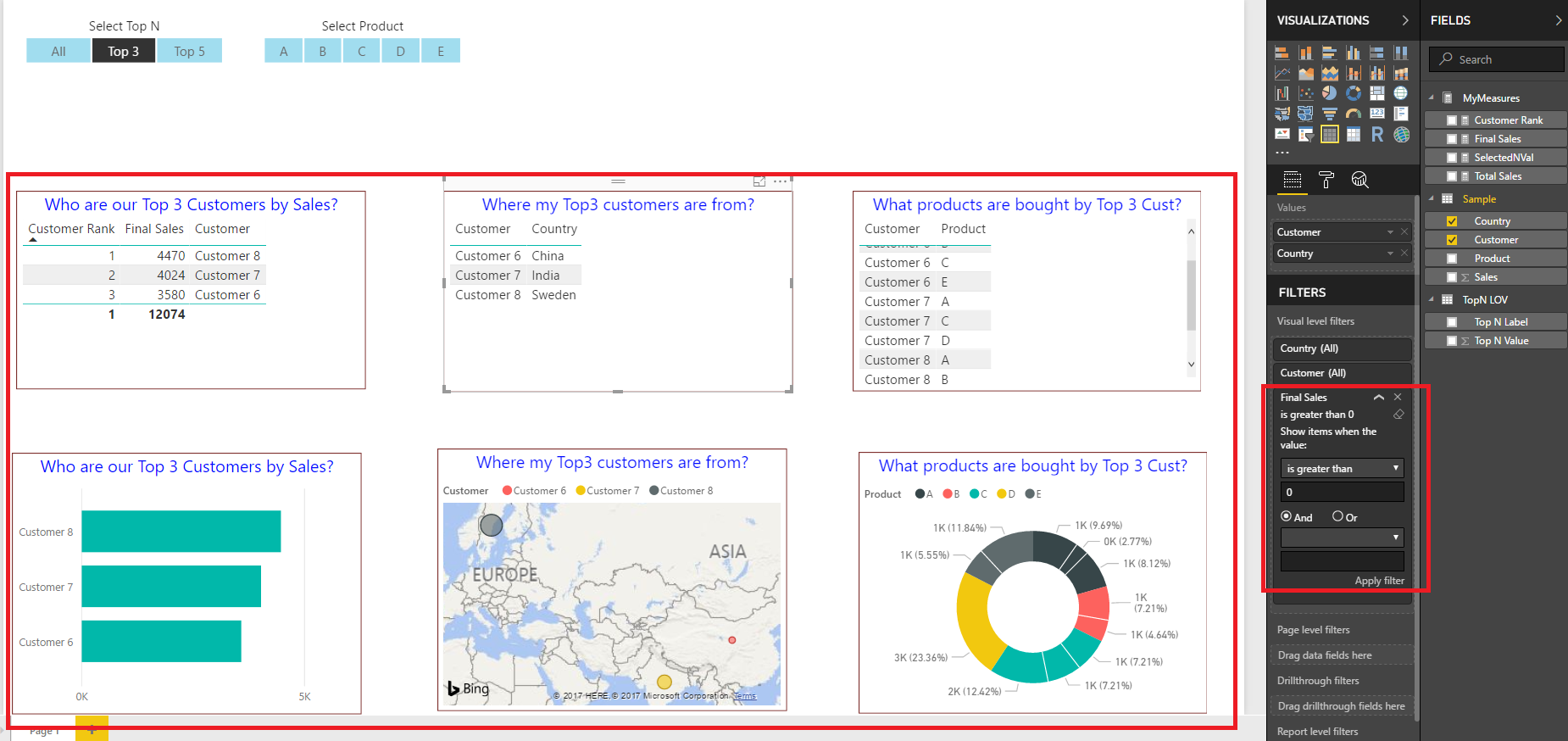Select the KPI visual icon
The height and width of the screenshot is (741, 1568).
point(1282,134)
